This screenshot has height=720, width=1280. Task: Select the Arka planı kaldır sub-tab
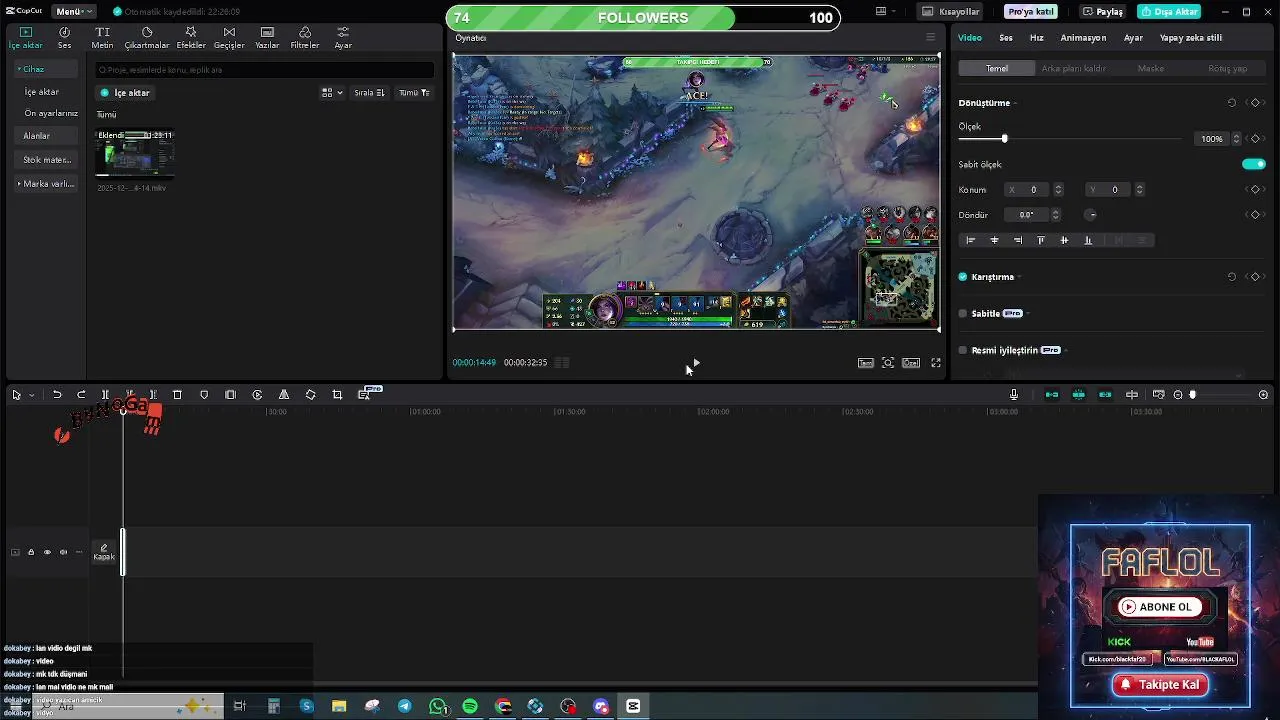[x=1073, y=69]
